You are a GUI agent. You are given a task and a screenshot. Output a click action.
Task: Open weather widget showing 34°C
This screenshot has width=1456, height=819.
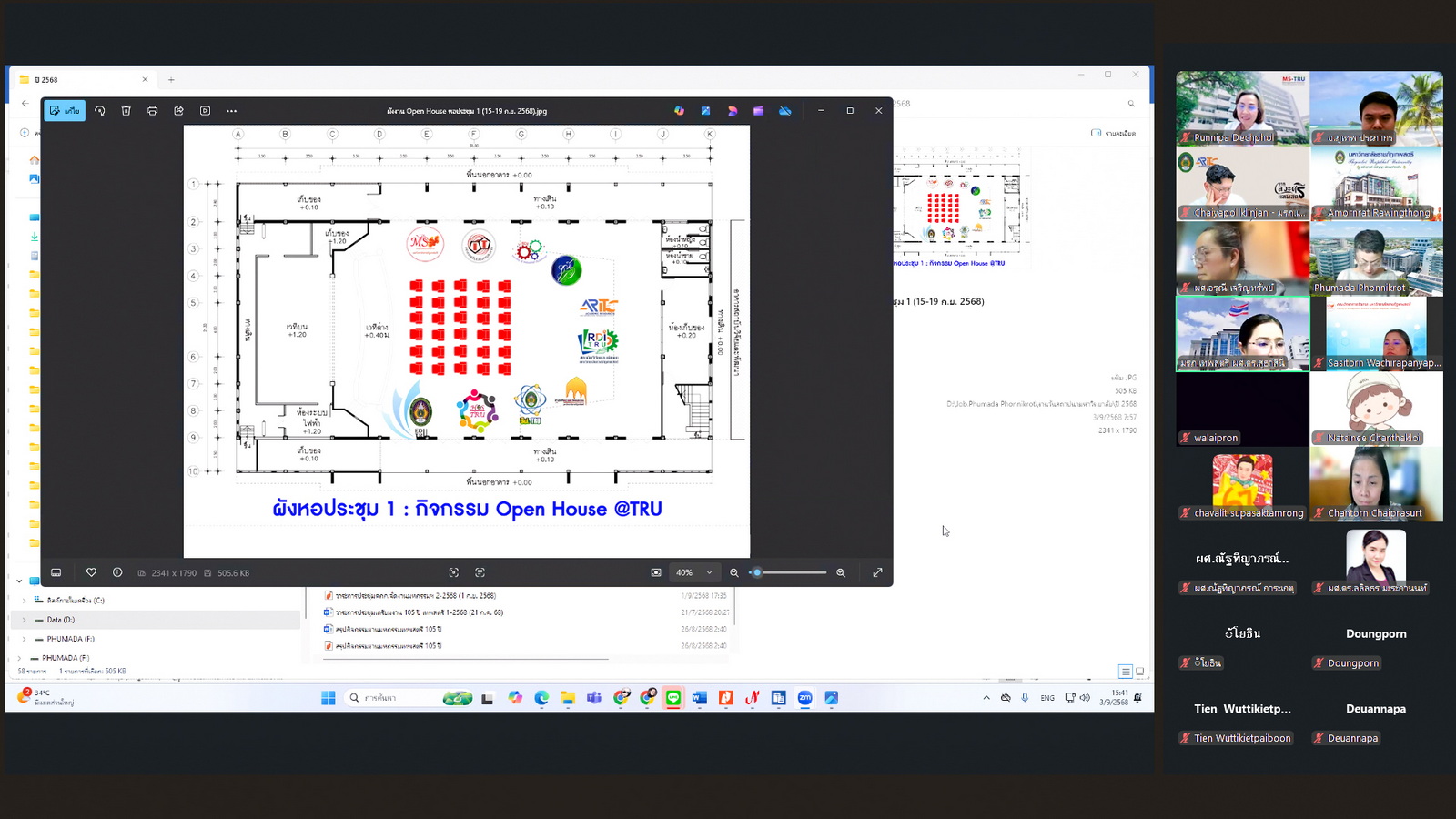[x=45, y=698]
